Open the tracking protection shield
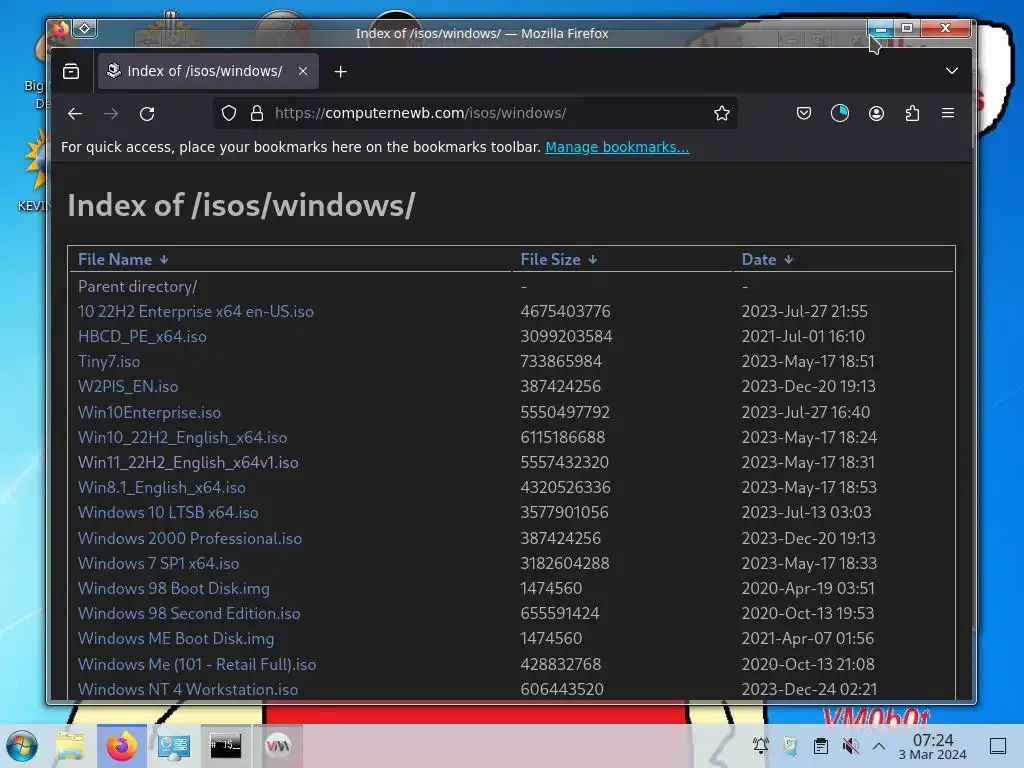1024x768 pixels. tap(229, 114)
